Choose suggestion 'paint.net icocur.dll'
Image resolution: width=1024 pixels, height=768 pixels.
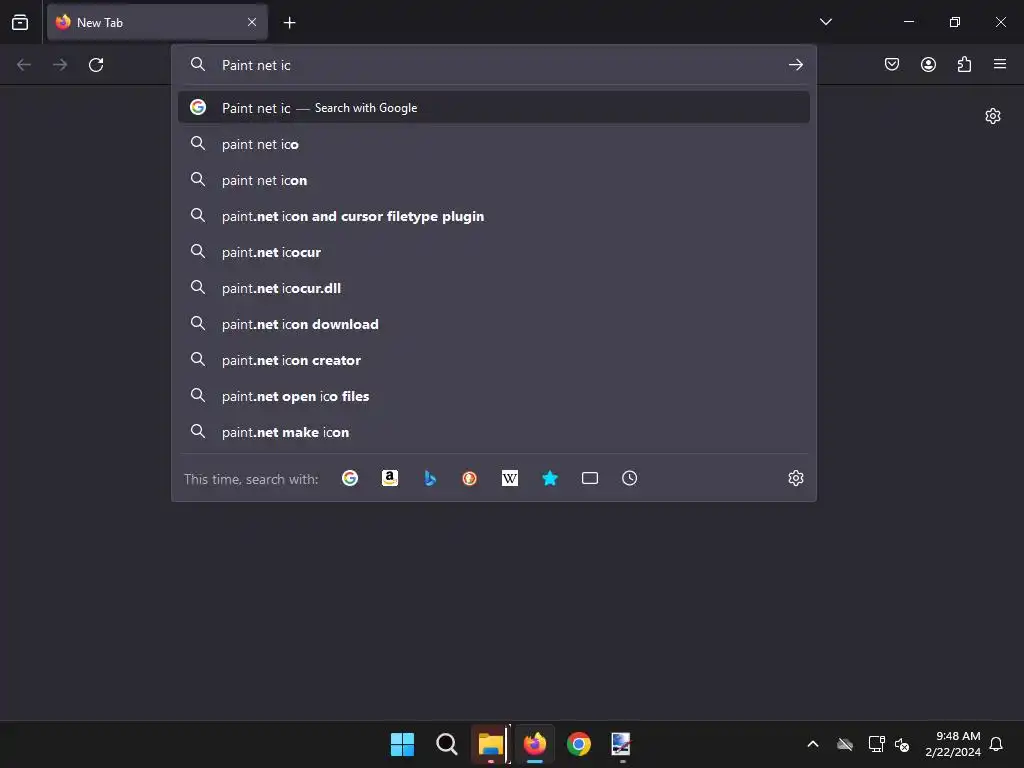pos(494,287)
